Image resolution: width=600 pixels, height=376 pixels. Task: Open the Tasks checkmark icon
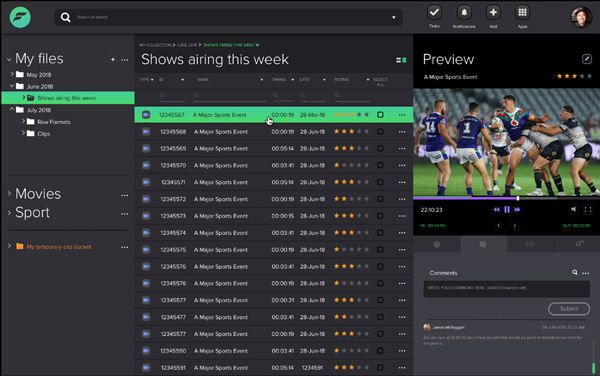click(434, 13)
